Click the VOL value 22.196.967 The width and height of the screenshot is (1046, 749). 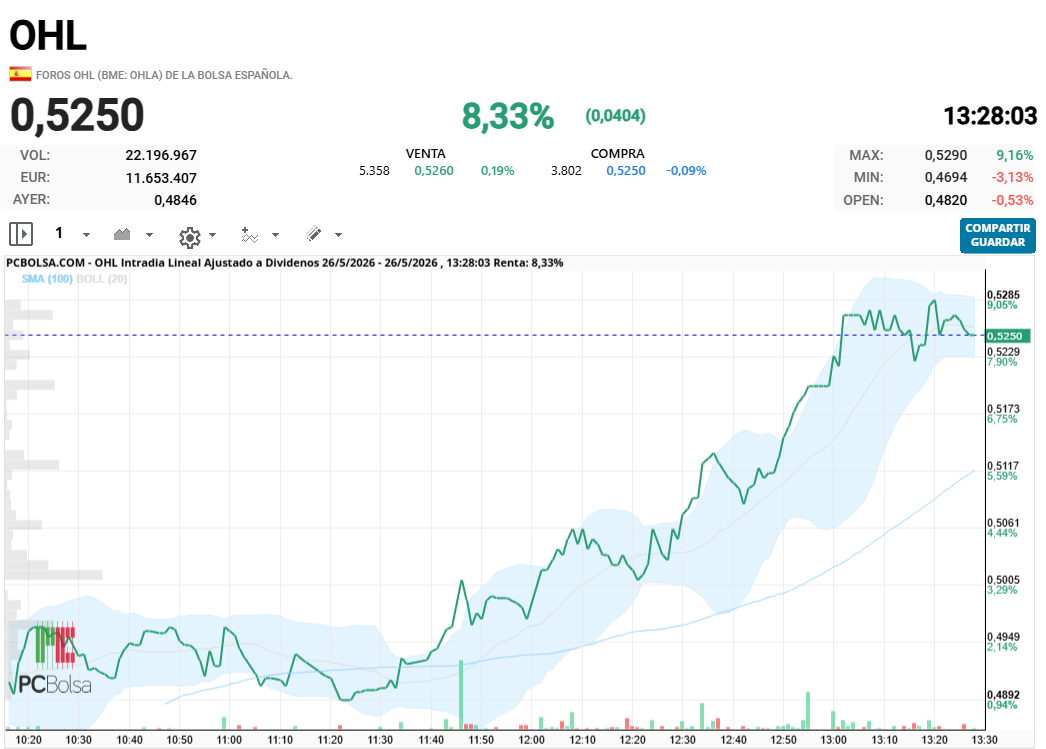(161, 155)
